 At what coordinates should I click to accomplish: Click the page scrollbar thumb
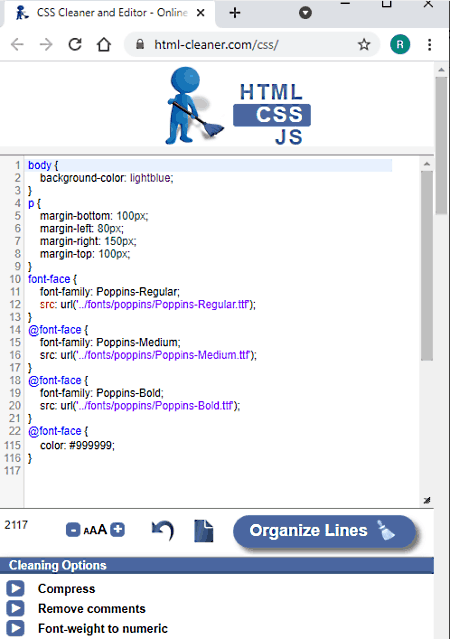[441, 145]
